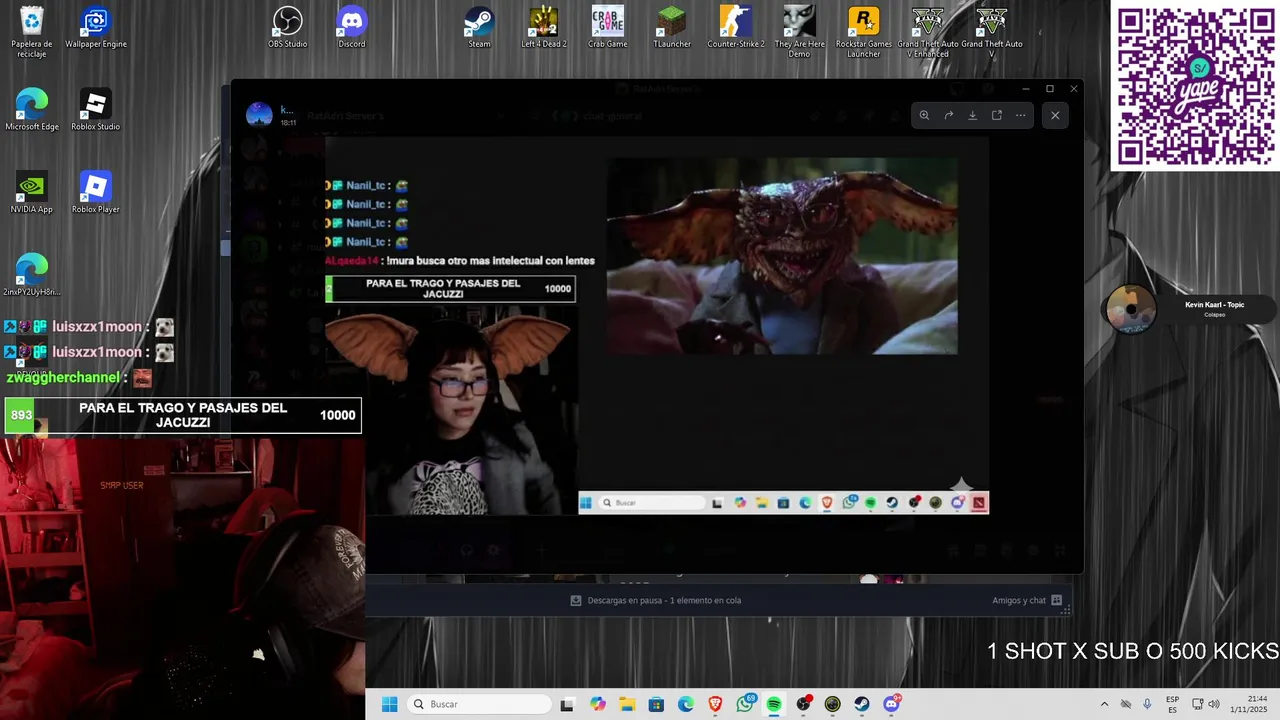Open network and volume quick settings
1280x720 pixels.
pos(1208,704)
